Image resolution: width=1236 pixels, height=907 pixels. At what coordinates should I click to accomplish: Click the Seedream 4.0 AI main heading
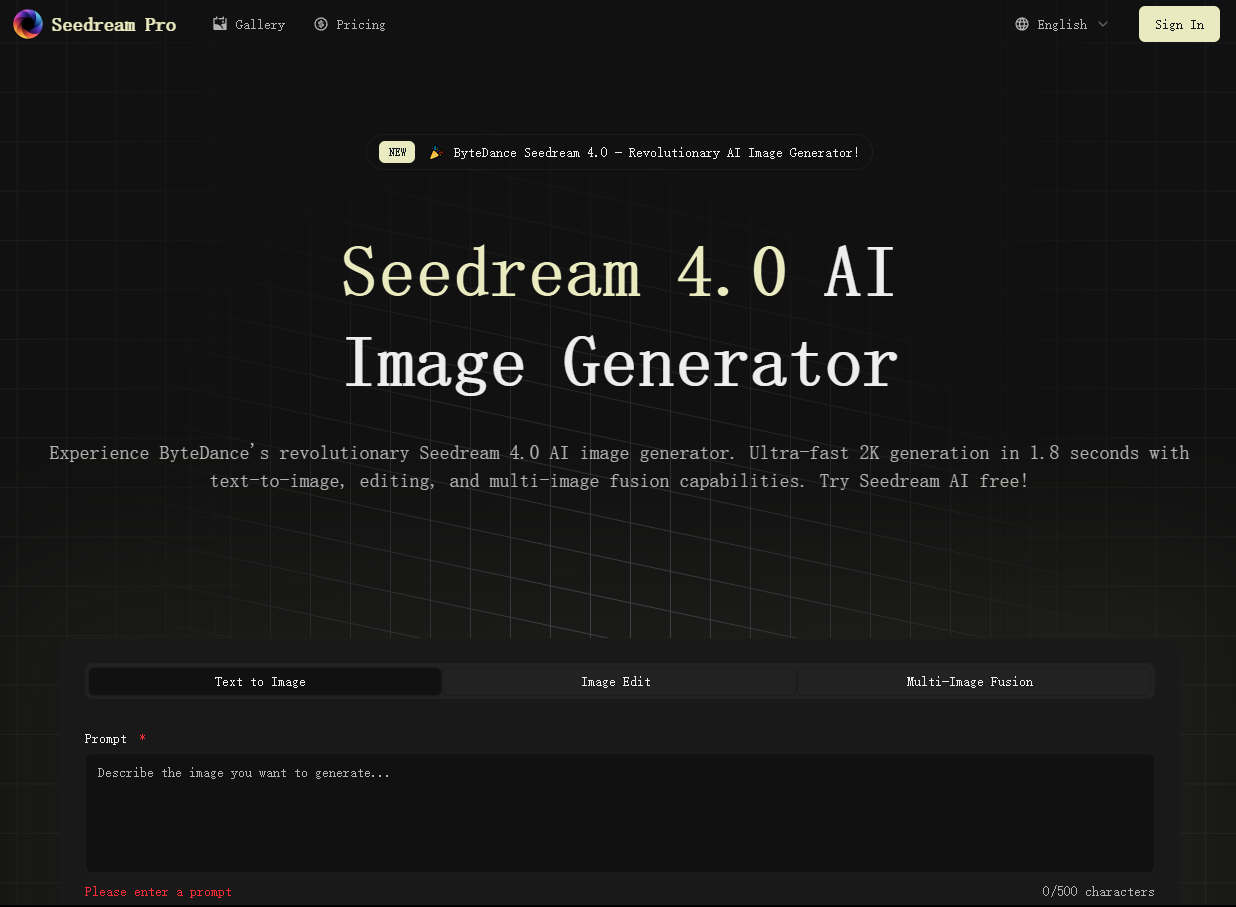click(x=618, y=272)
